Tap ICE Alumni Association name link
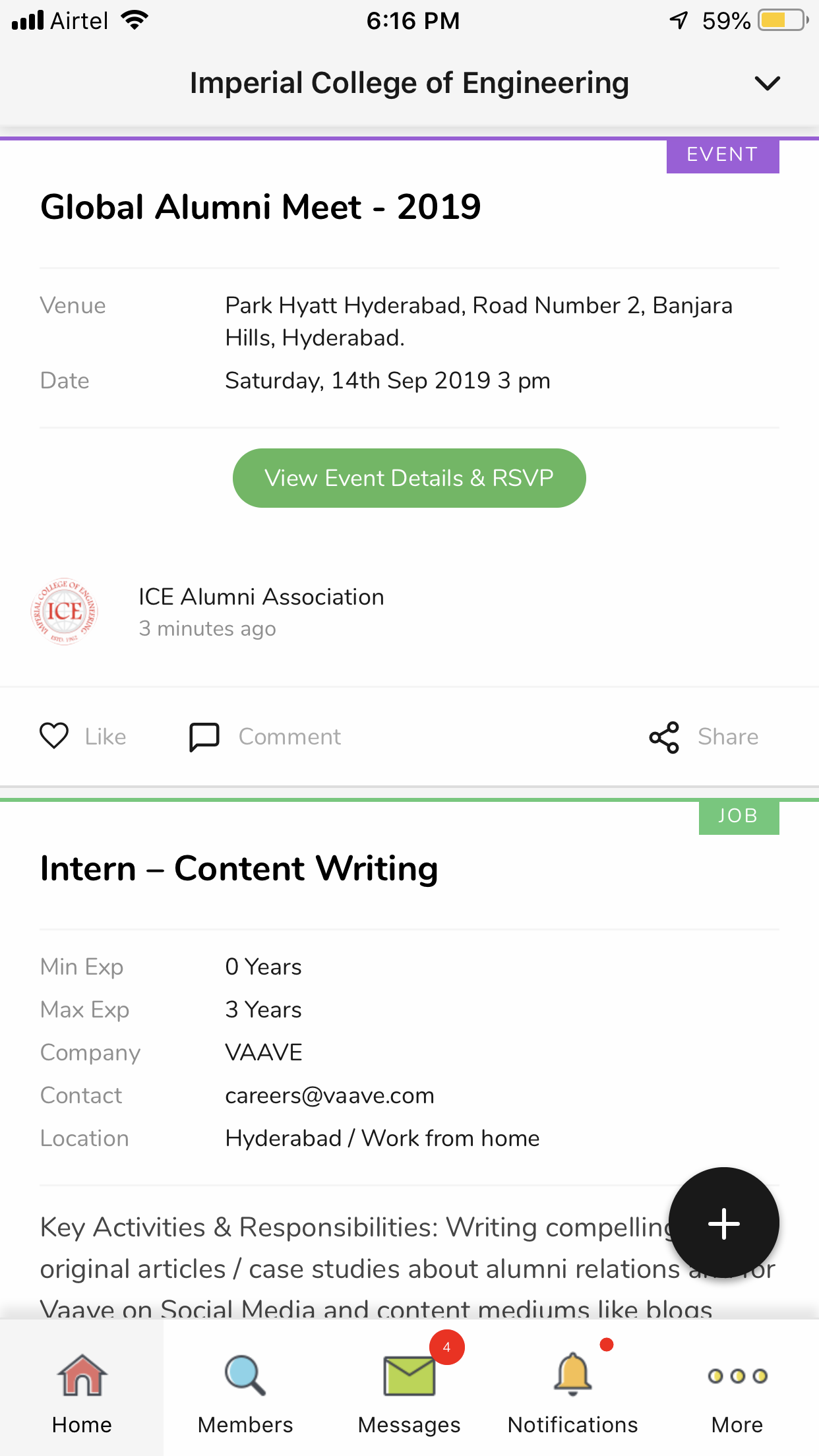Image resolution: width=819 pixels, height=1456 pixels. click(261, 597)
